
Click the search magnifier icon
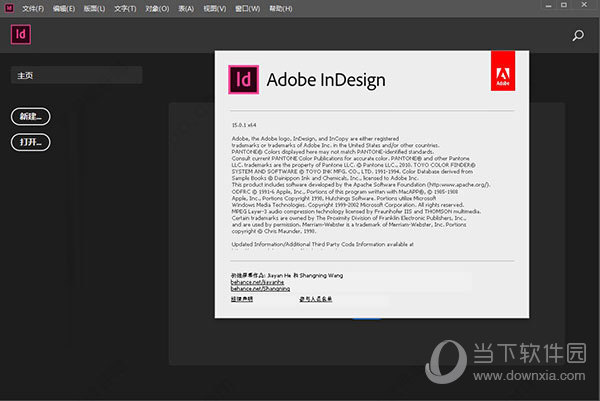point(578,36)
